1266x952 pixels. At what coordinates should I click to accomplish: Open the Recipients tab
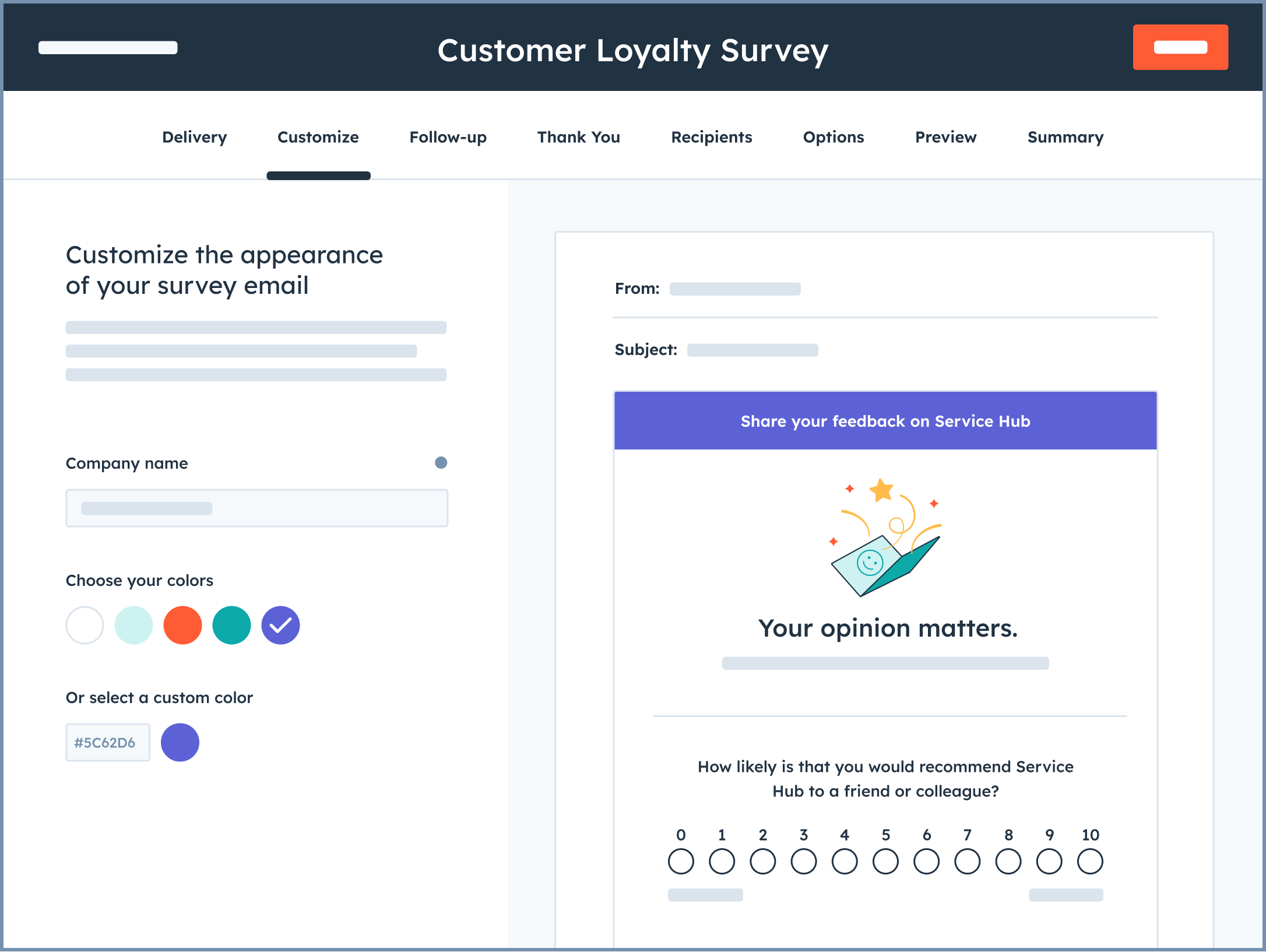point(712,137)
